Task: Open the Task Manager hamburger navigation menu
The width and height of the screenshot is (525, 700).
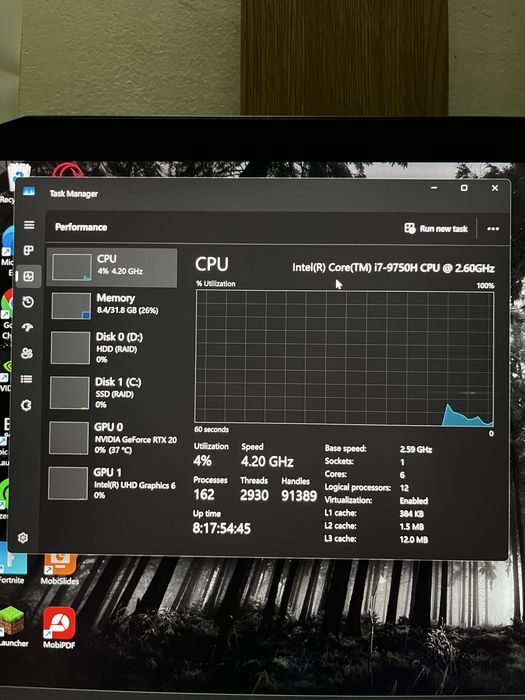Action: point(29,225)
